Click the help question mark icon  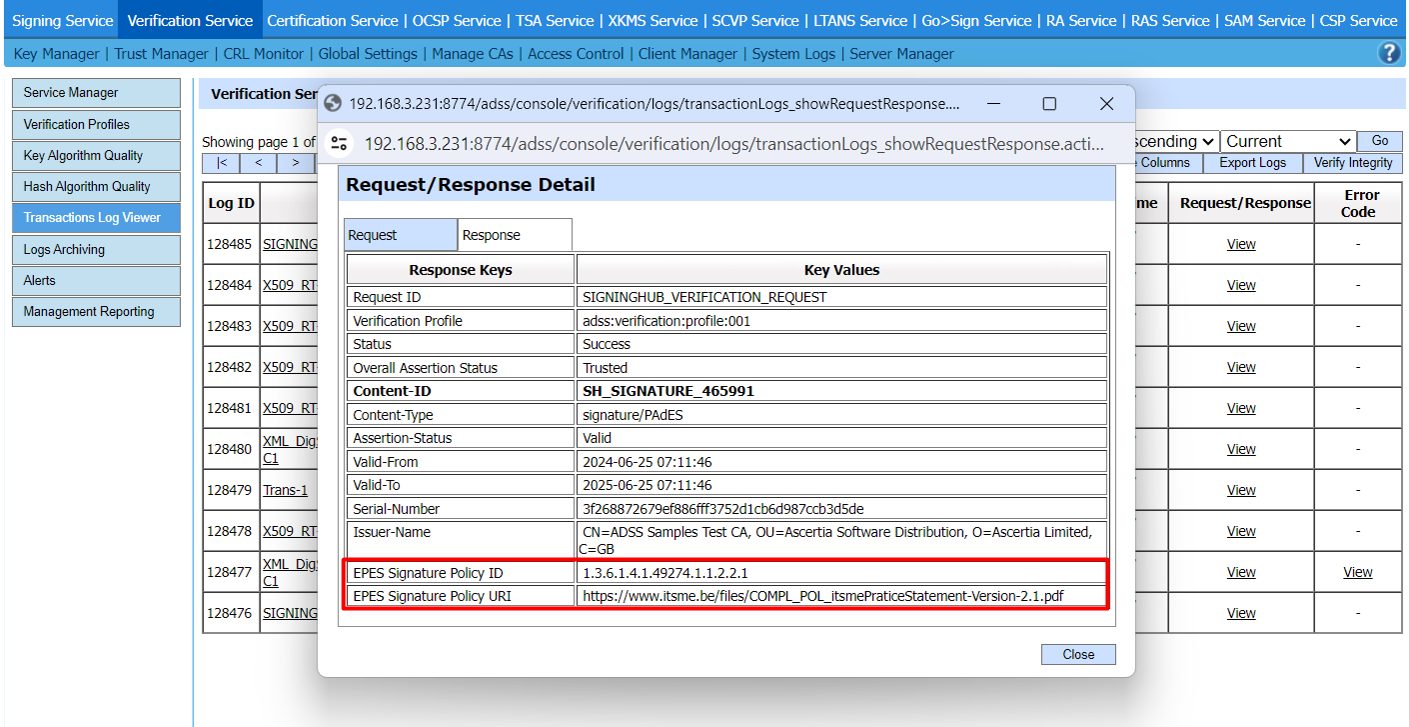[1389, 54]
